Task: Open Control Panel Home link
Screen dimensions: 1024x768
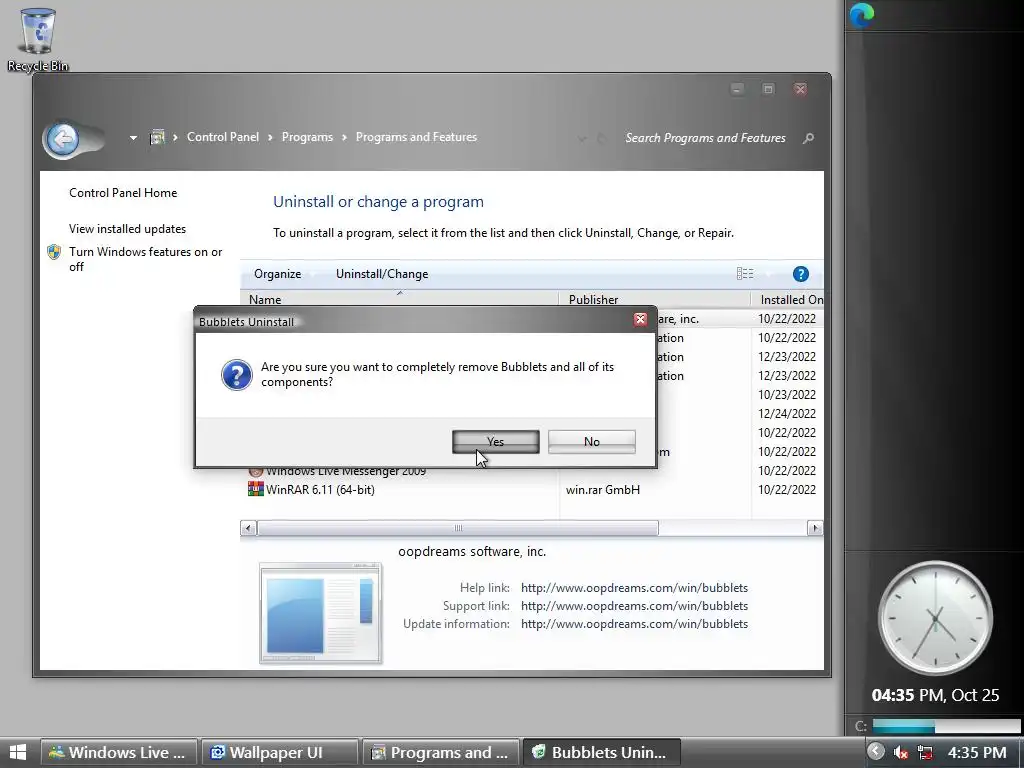Action: tap(123, 193)
